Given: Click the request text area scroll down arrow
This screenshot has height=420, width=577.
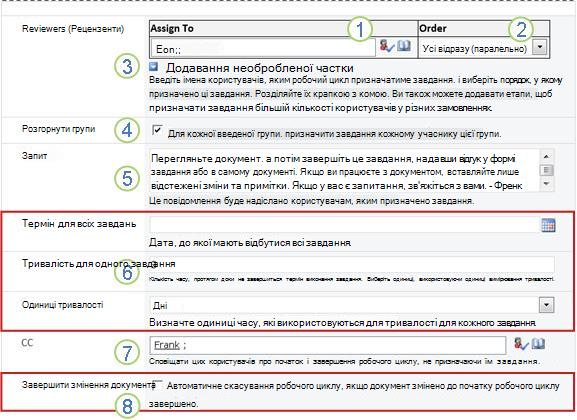Looking at the screenshot, I should (546, 183).
